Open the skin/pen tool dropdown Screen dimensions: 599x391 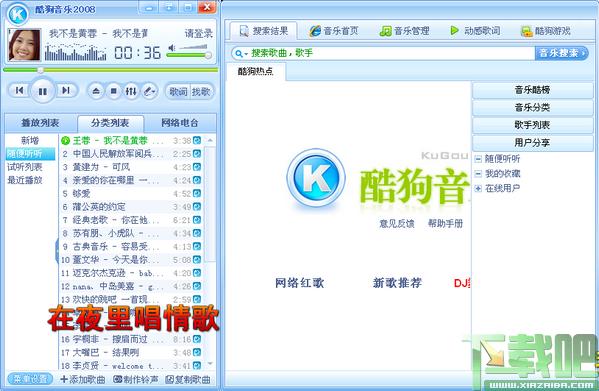point(149,91)
